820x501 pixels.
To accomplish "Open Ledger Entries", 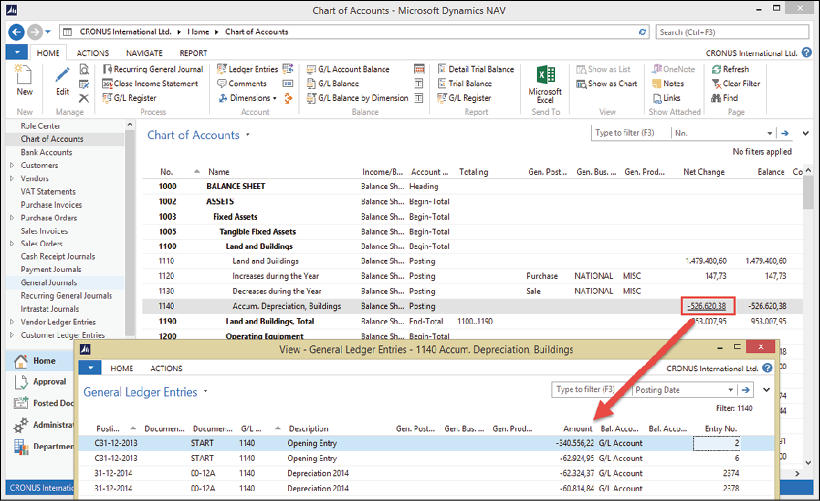I will tap(247, 69).
